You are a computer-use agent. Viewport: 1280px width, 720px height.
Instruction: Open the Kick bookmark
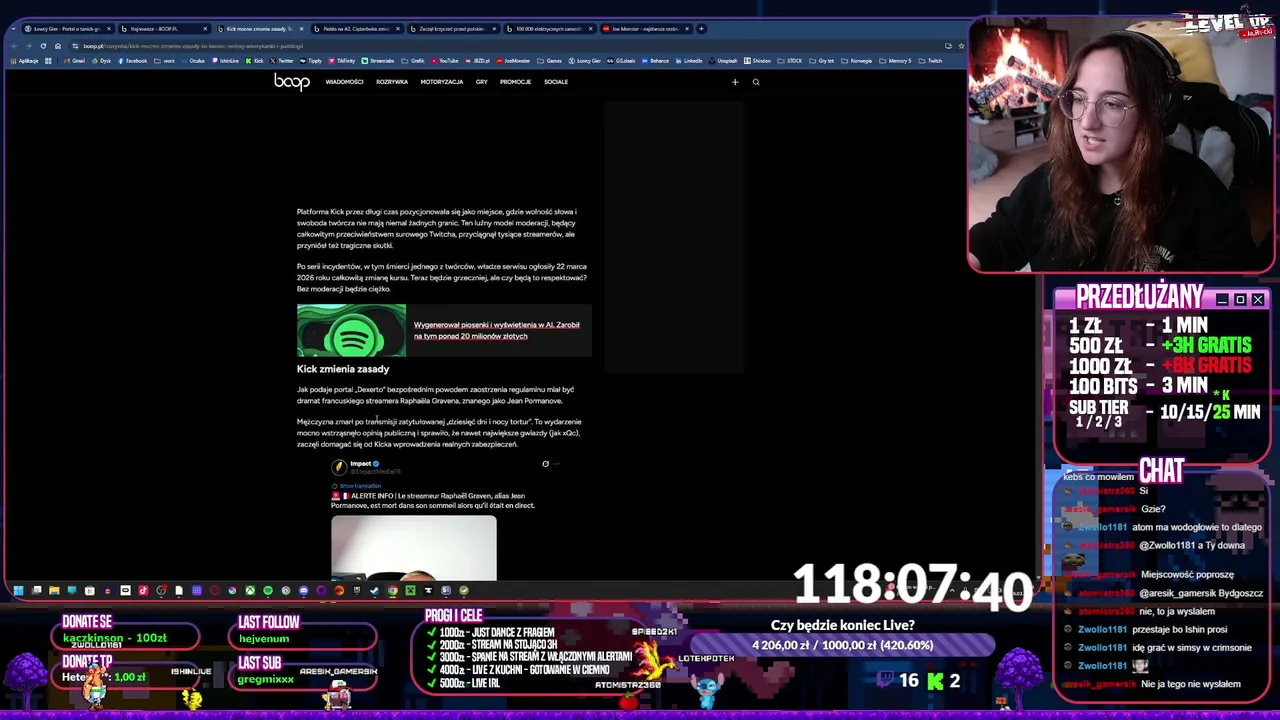point(254,61)
